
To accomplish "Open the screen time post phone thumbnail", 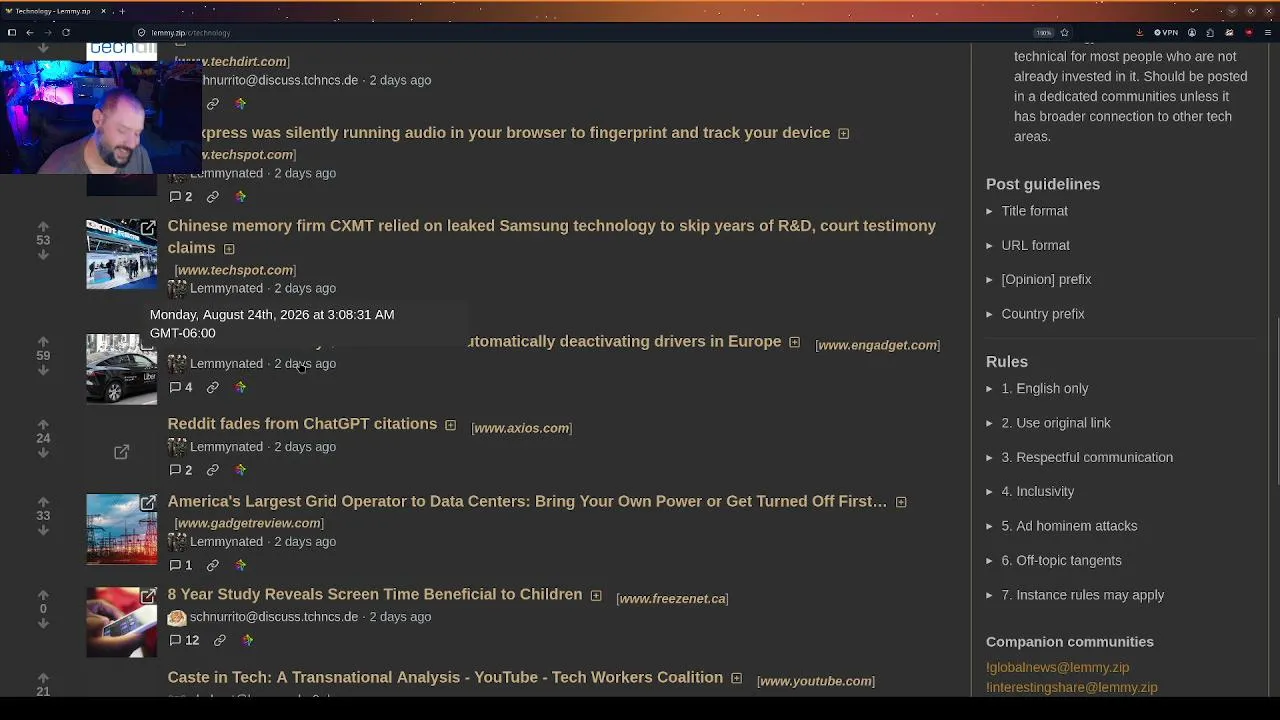I will [x=121, y=622].
